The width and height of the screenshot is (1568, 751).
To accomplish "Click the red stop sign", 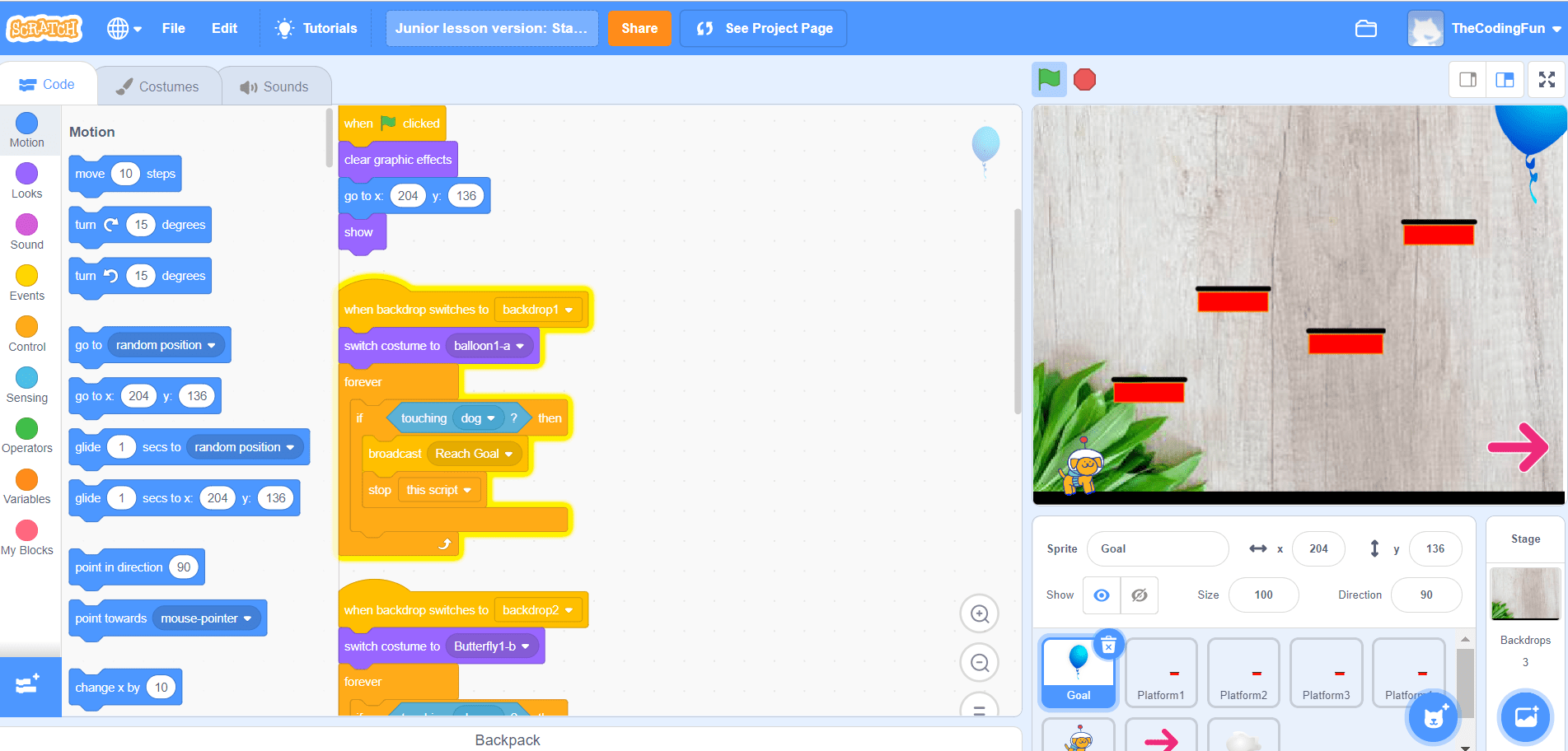I will [x=1085, y=80].
